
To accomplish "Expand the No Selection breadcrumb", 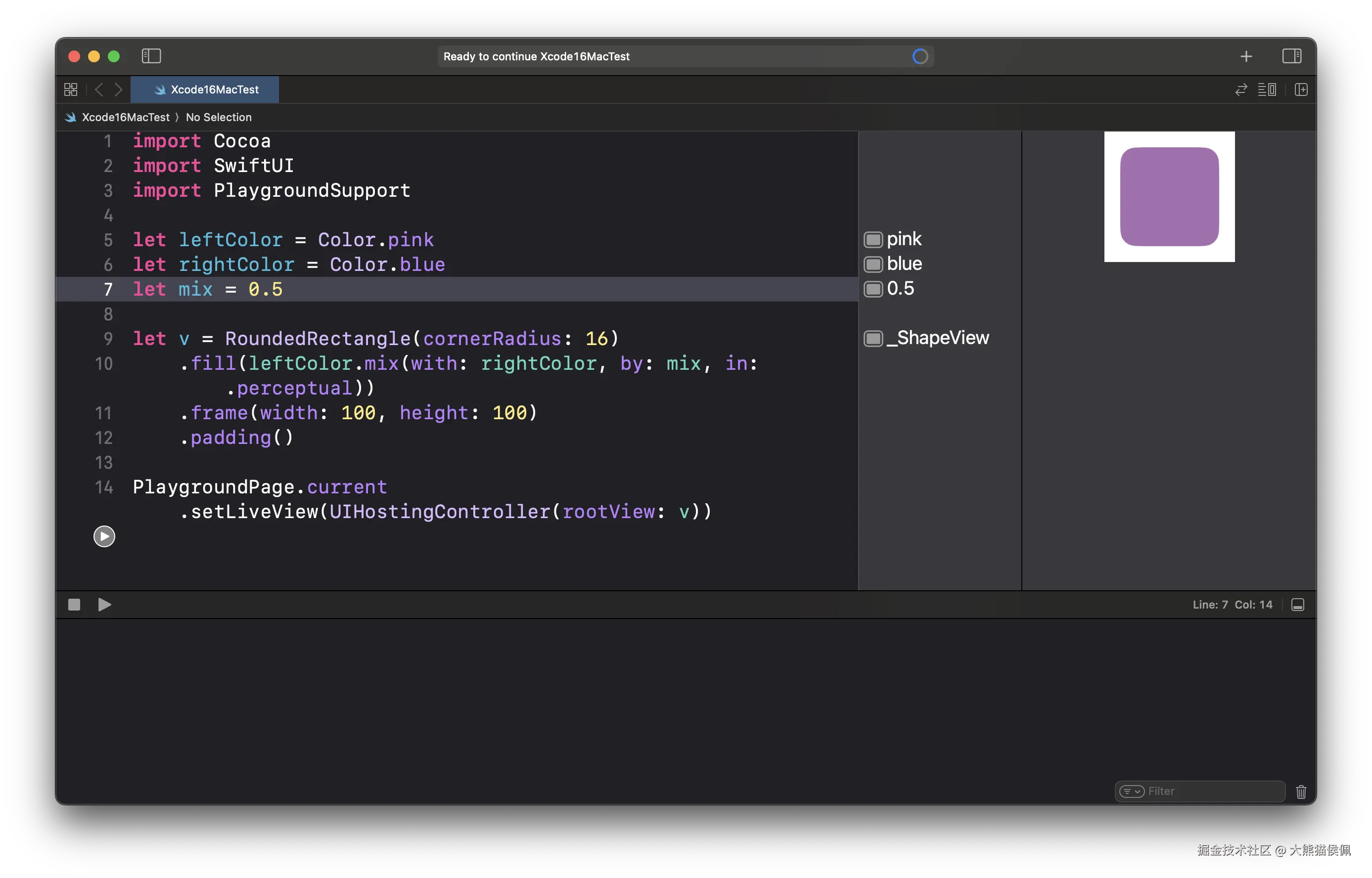I will tap(219, 118).
